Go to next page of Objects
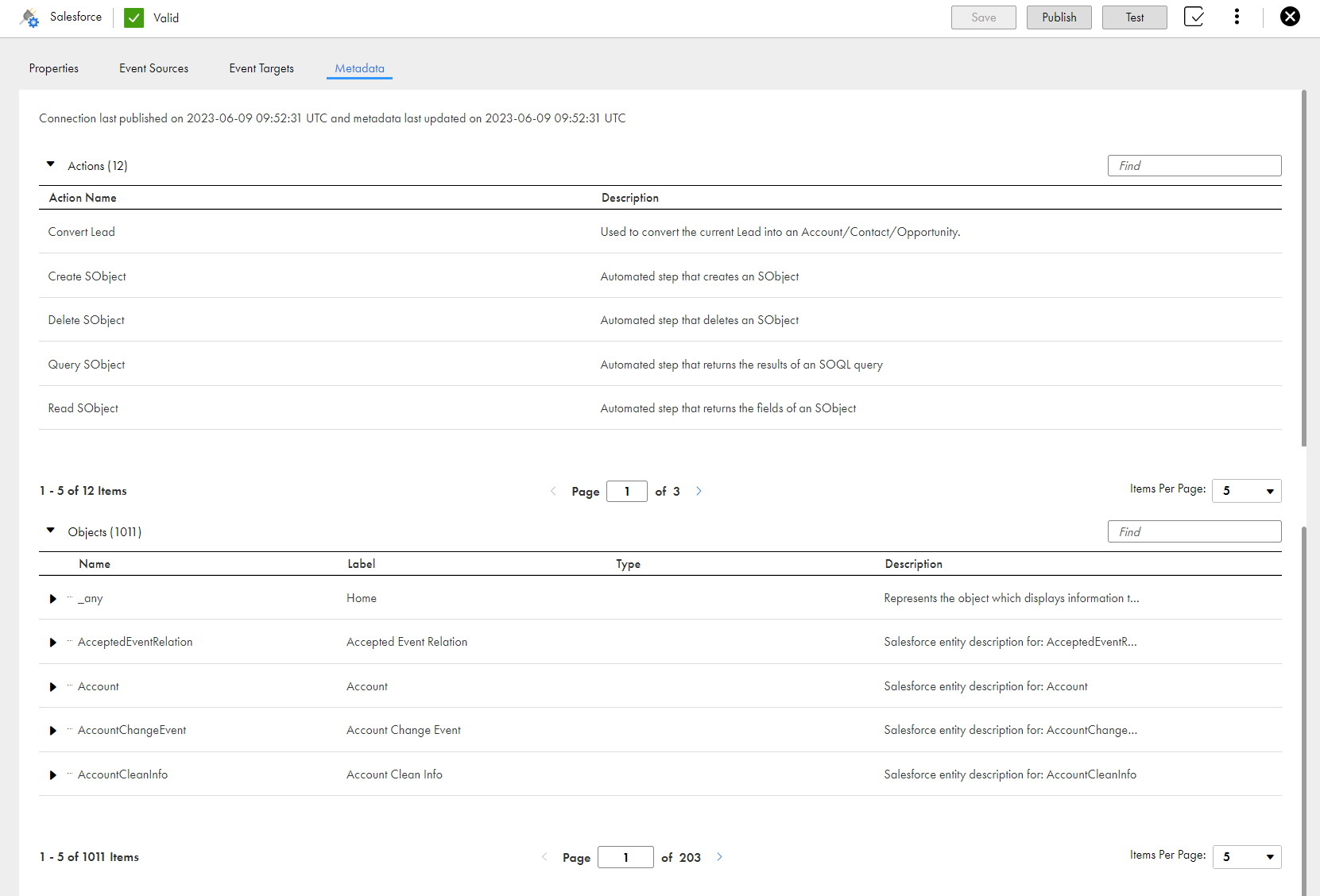The image size is (1320, 896). pyautogui.click(x=720, y=857)
